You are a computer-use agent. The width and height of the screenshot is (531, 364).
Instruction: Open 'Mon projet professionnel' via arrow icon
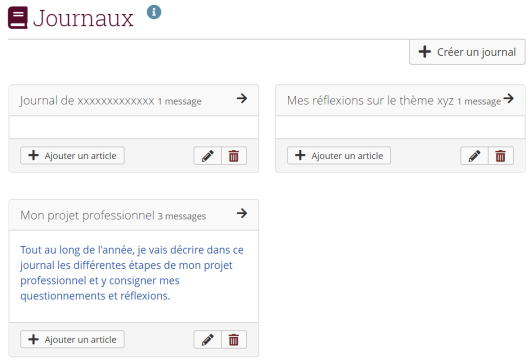242,213
